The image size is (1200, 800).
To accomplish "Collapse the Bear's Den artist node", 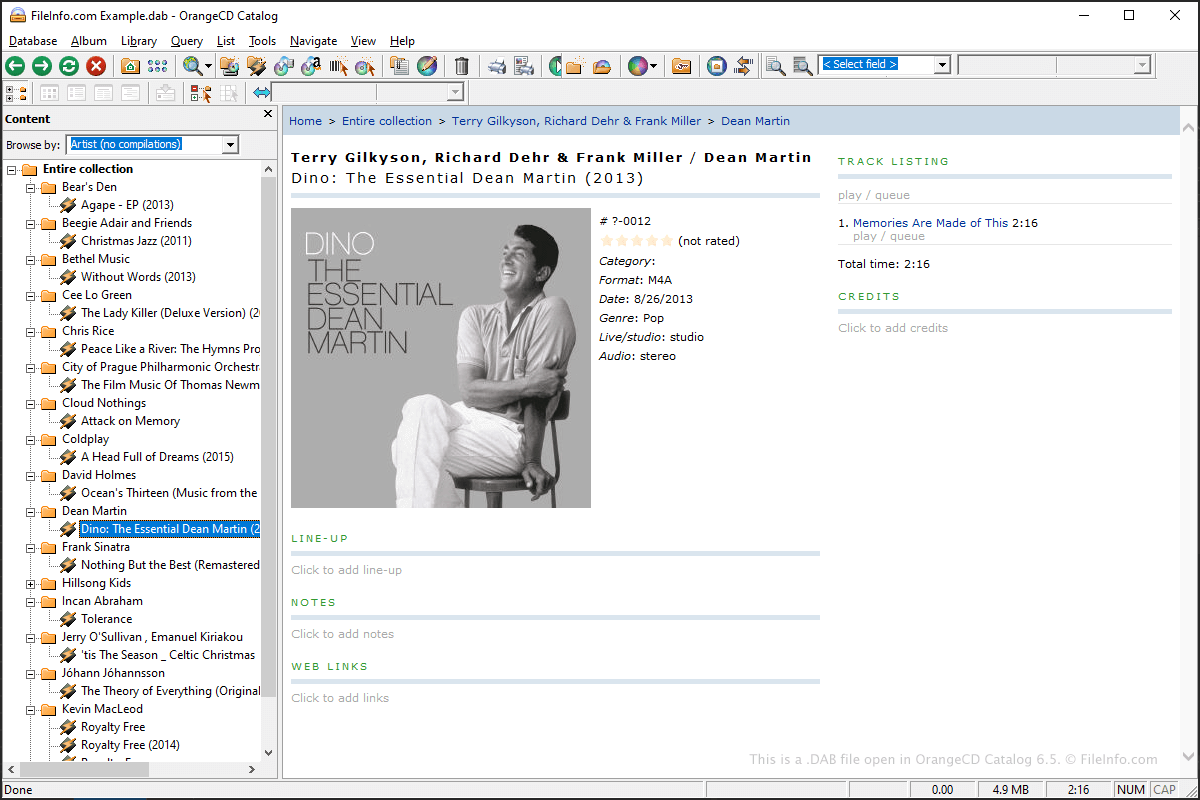I will [x=31, y=187].
